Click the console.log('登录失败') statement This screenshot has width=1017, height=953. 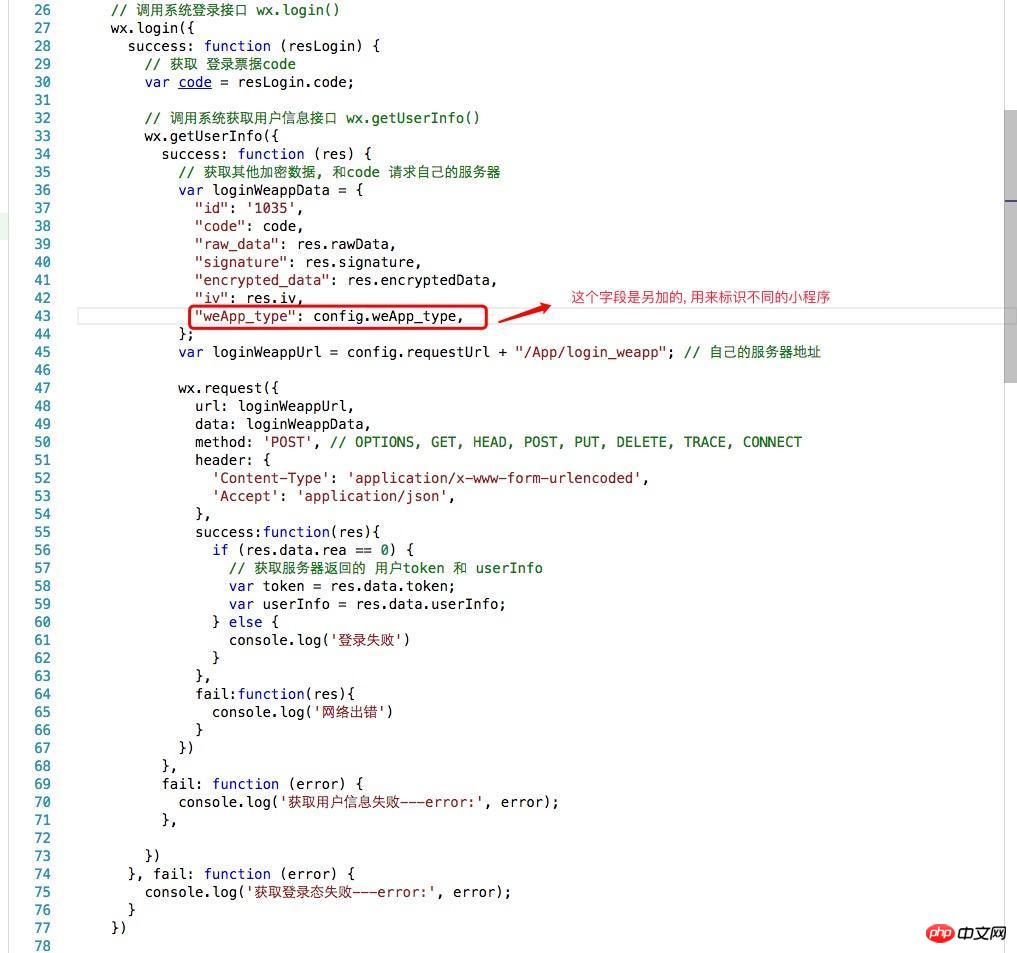point(319,640)
